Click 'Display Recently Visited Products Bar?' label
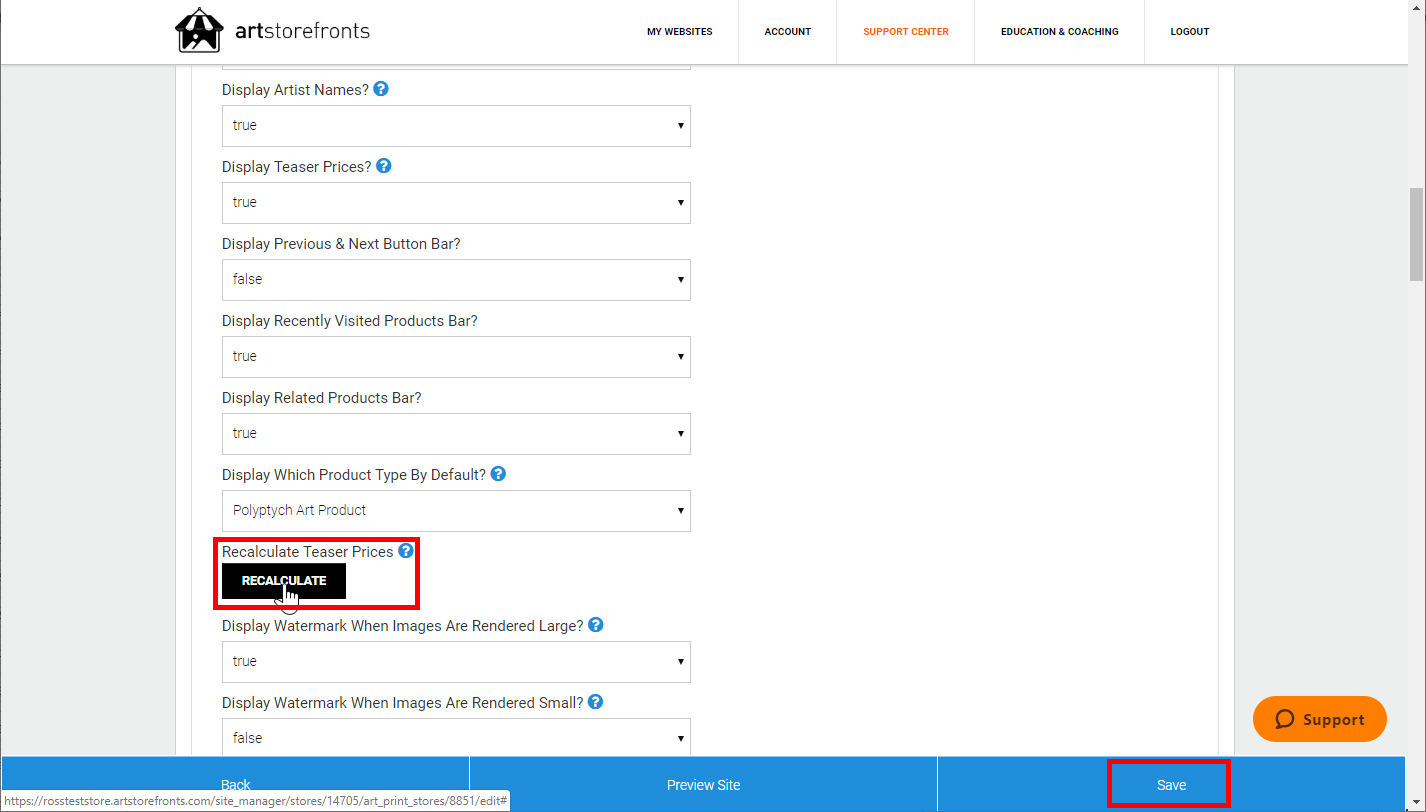This screenshot has height=812, width=1426. tap(350, 321)
